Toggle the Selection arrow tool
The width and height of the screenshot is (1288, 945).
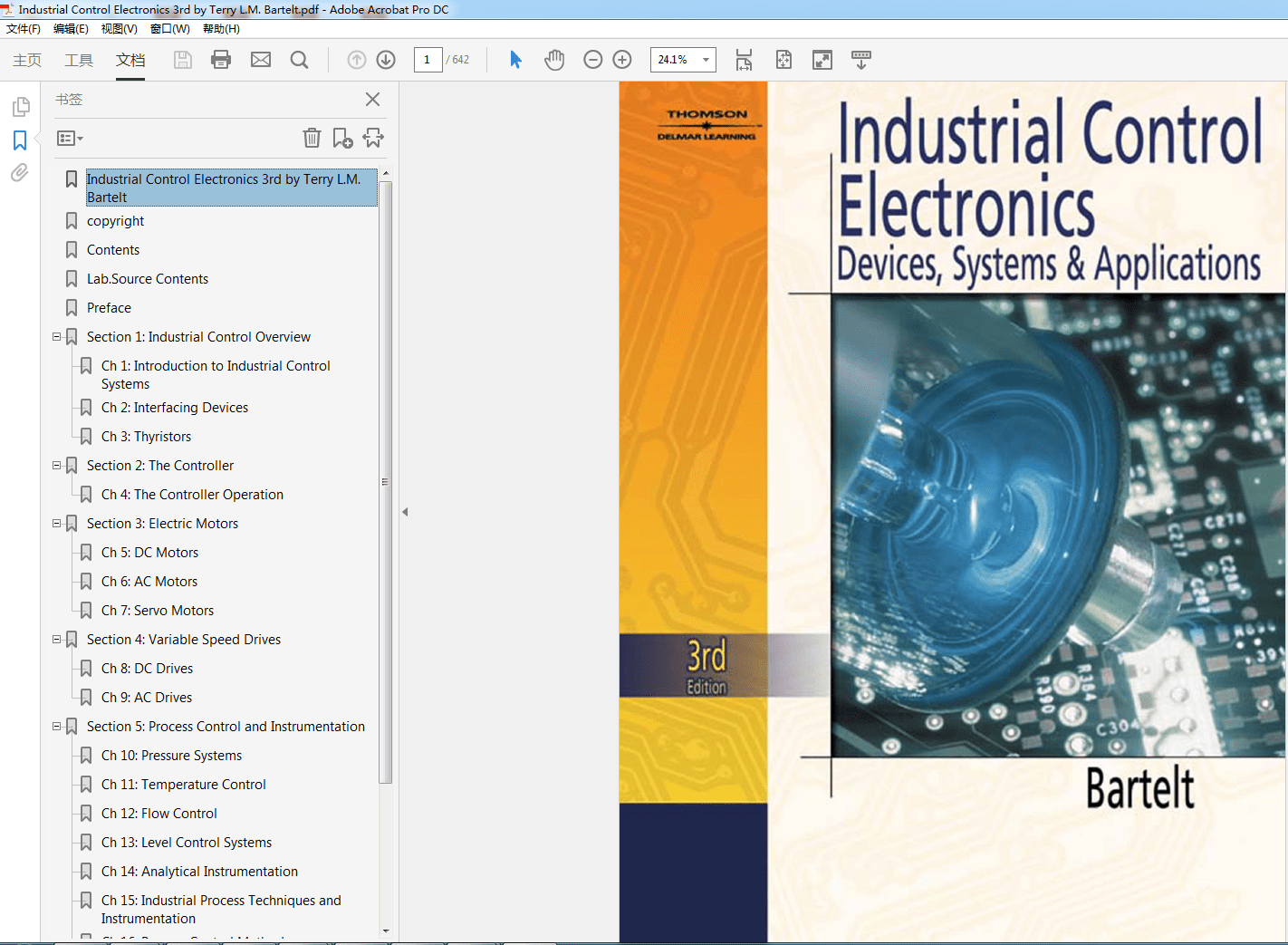point(514,59)
